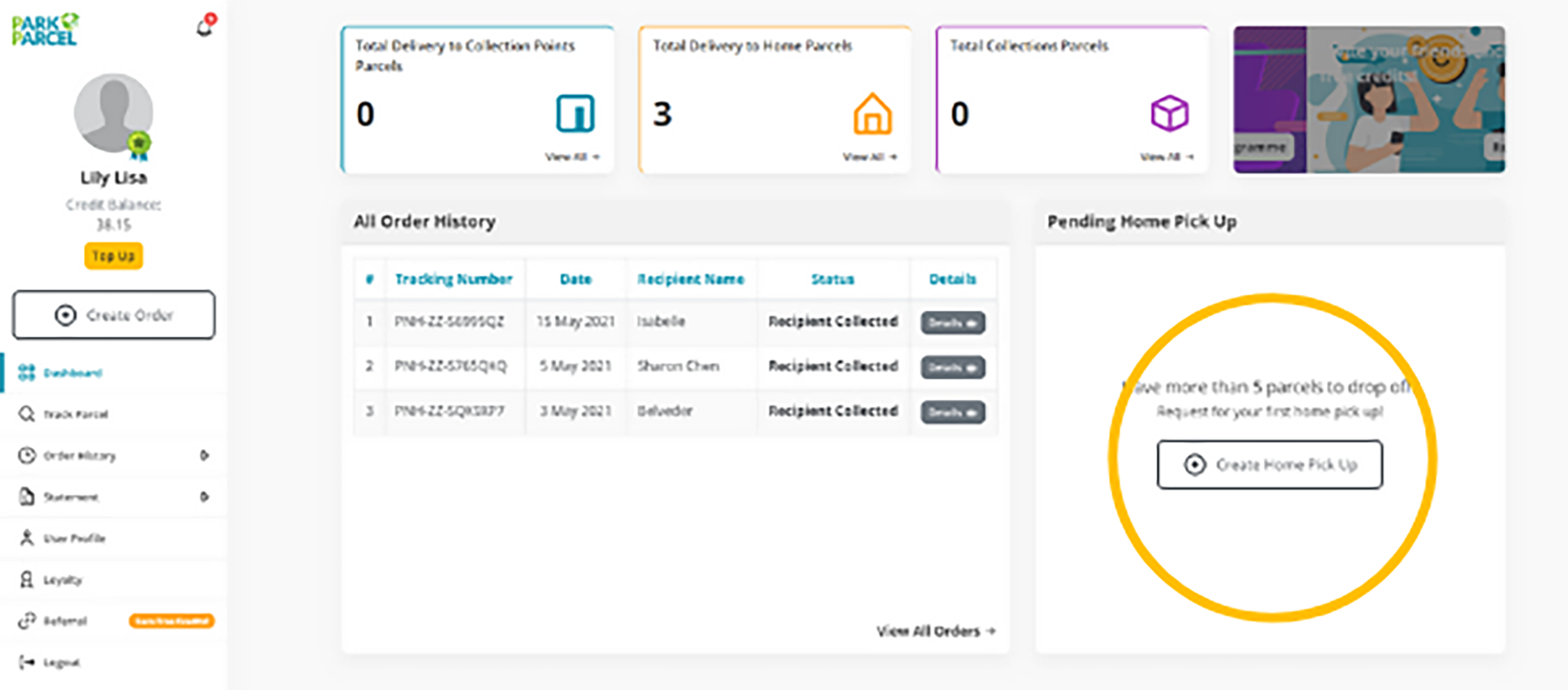The width and height of the screenshot is (1568, 690).
Task: Click the User Profile person icon
Action: pyautogui.click(x=27, y=538)
